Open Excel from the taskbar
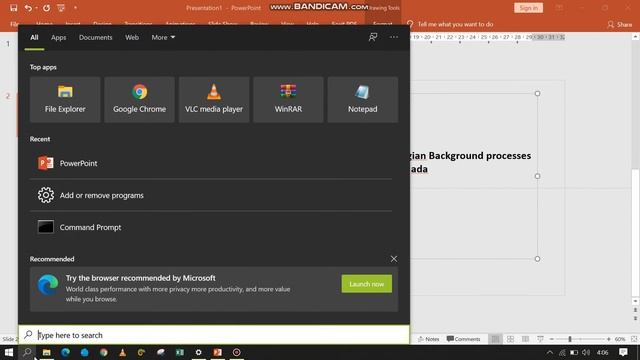This screenshot has width=640, height=360. (x=180, y=352)
